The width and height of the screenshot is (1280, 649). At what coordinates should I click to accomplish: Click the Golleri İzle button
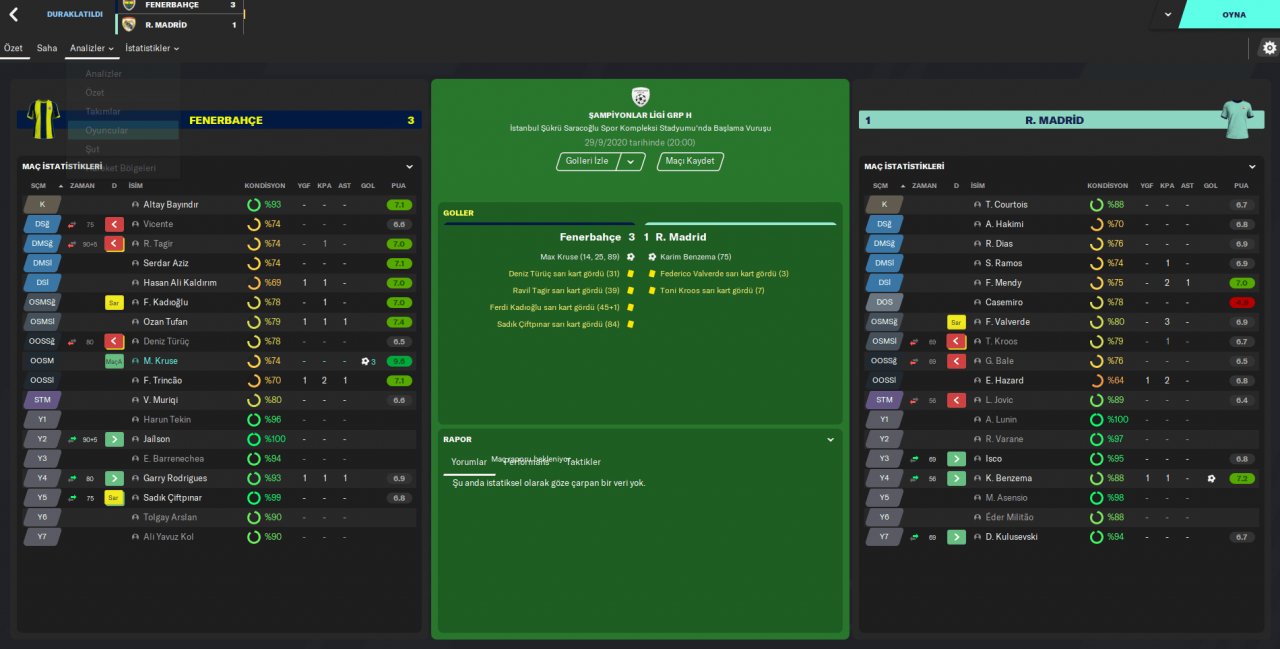coord(587,161)
